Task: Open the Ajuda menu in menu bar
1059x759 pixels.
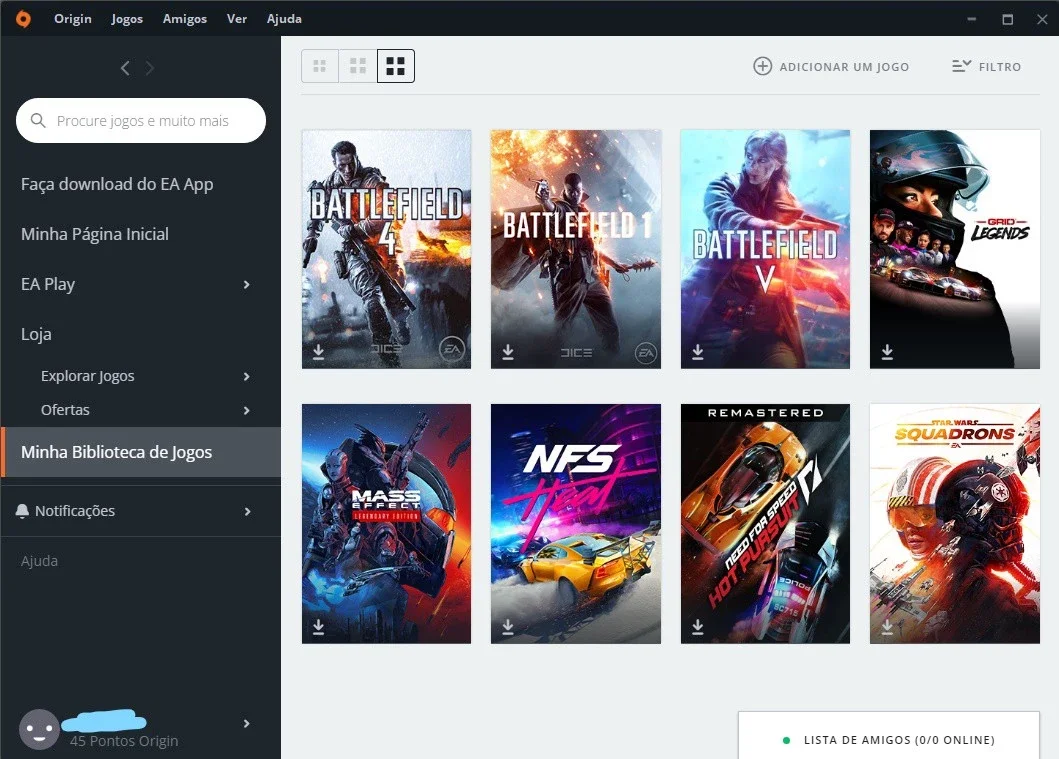Action: (x=284, y=19)
